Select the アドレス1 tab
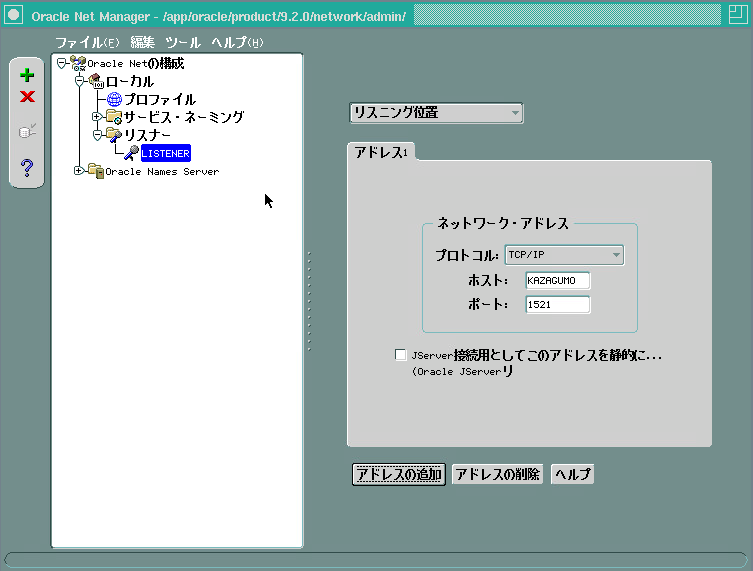The height and width of the screenshot is (571, 753). pos(381,152)
